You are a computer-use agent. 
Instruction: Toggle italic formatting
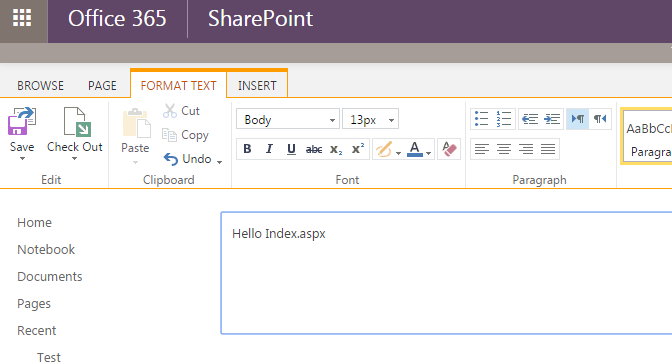point(269,149)
